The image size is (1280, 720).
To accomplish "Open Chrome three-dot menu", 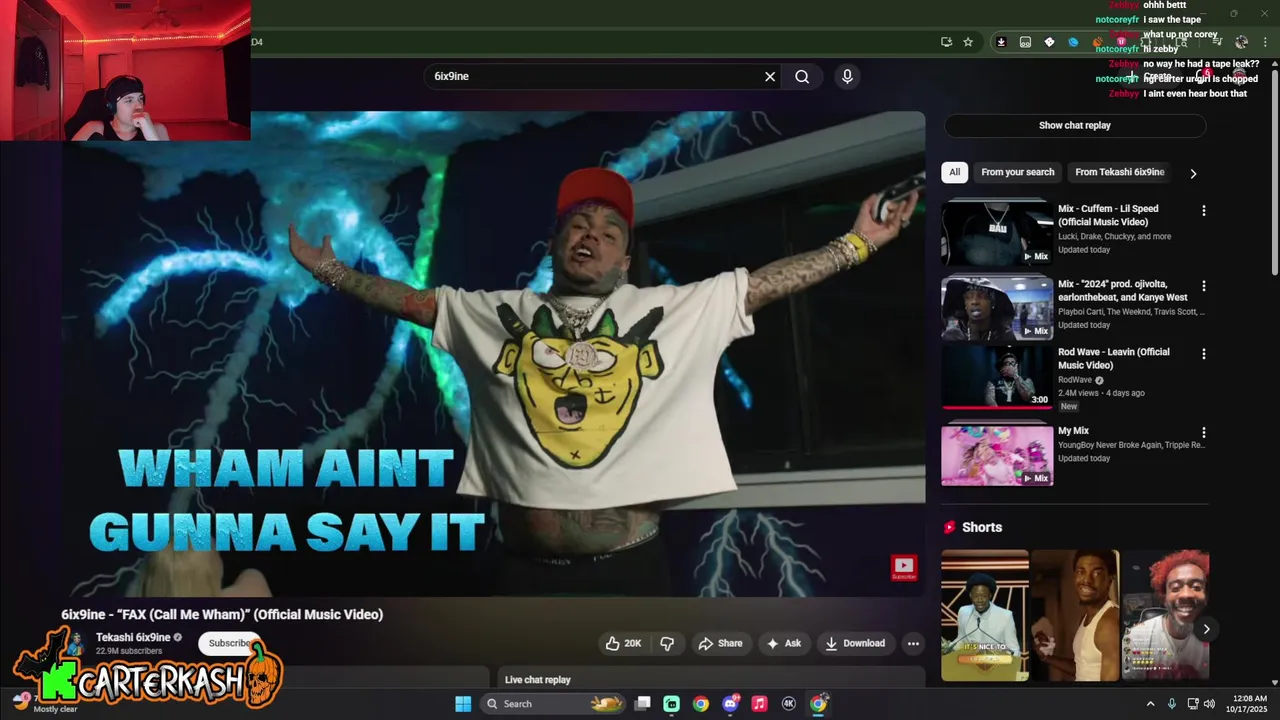I will [1265, 42].
